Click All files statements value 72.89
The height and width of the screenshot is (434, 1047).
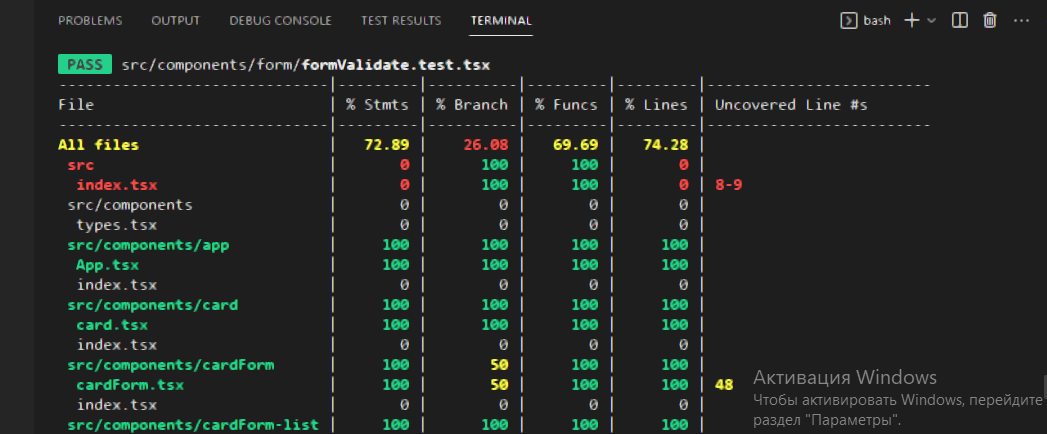pyautogui.click(x=387, y=145)
